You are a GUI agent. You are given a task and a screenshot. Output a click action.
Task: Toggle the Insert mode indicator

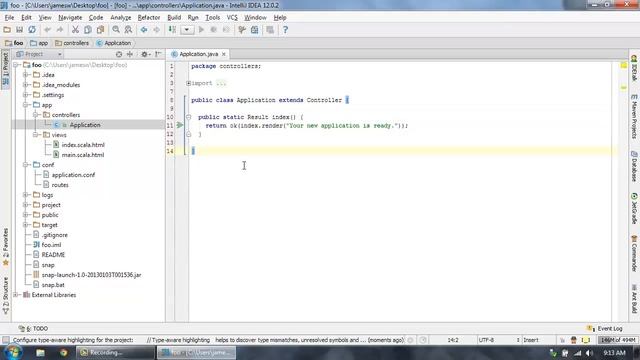click(x=531, y=340)
